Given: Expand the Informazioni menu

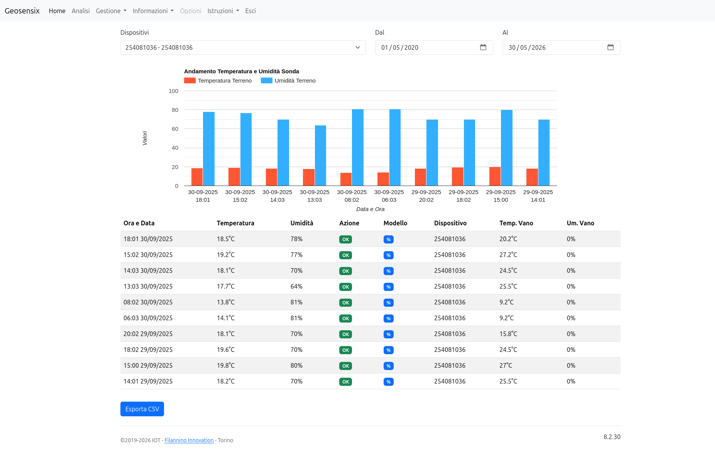Looking at the screenshot, I should (153, 11).
